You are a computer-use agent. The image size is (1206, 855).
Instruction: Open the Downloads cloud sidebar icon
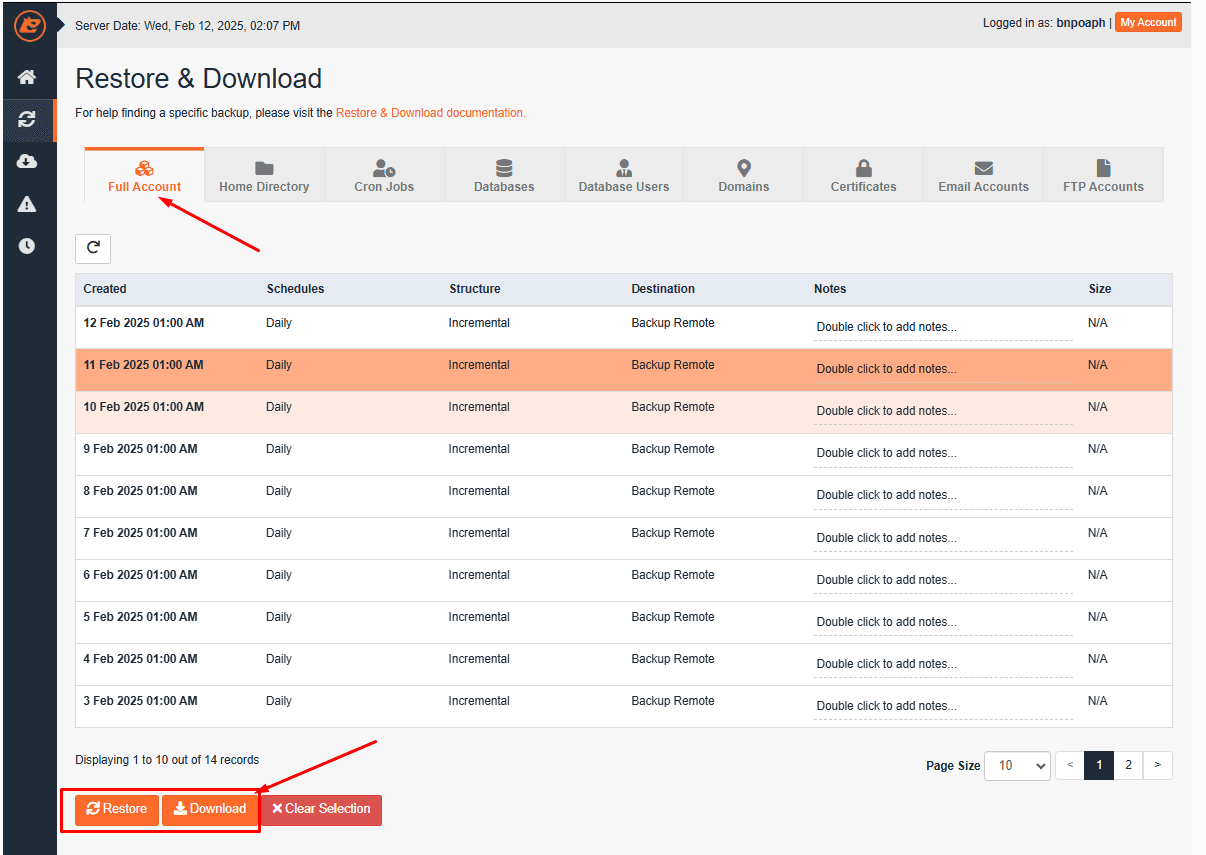coord(27,162)
